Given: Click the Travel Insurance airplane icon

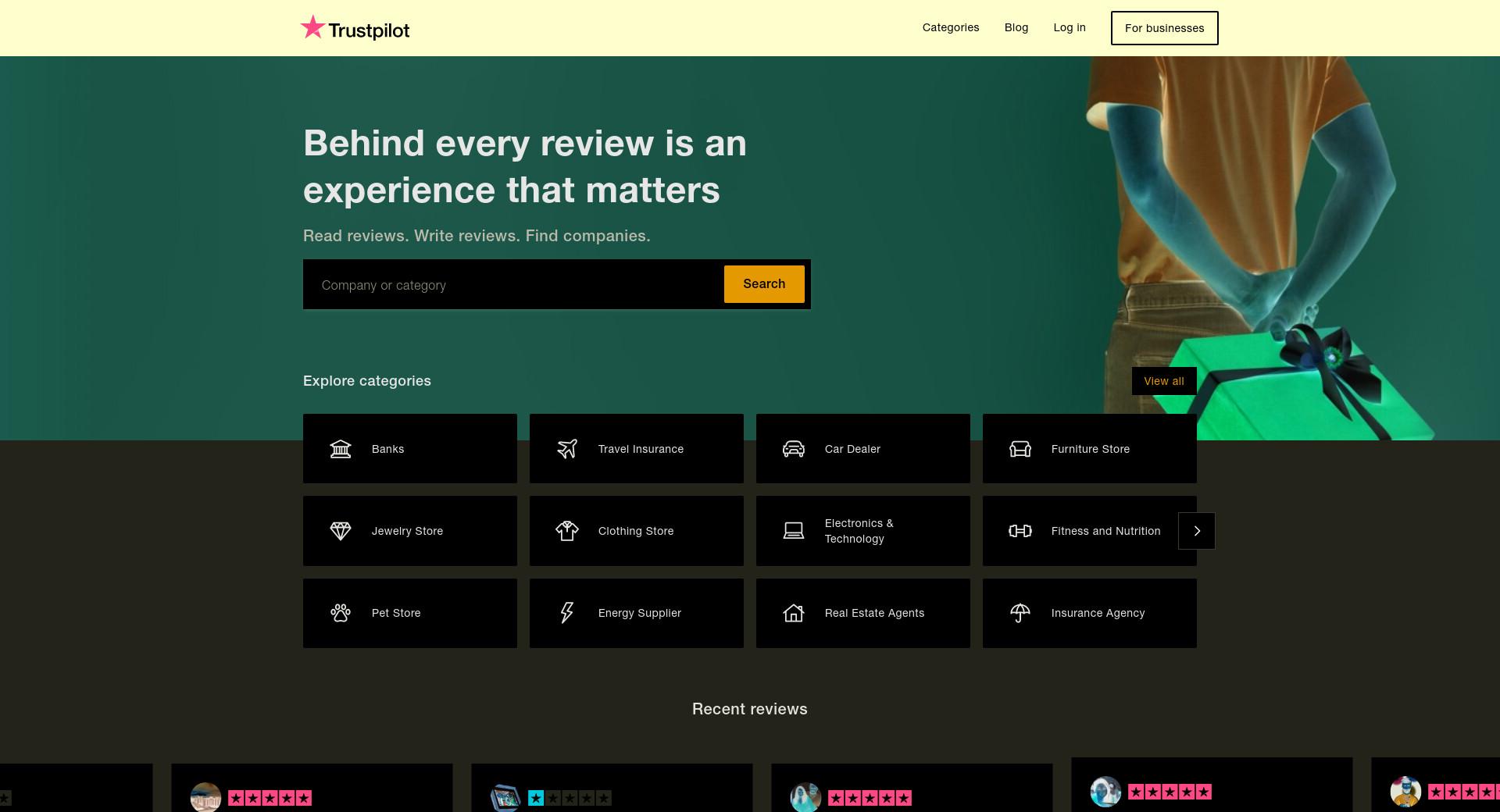Looking at the screenshot, I should tap(567, 449).
